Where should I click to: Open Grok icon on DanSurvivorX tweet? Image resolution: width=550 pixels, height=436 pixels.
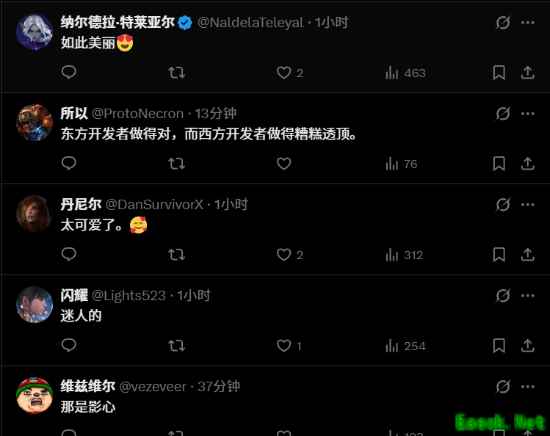[x=503, y=204]
